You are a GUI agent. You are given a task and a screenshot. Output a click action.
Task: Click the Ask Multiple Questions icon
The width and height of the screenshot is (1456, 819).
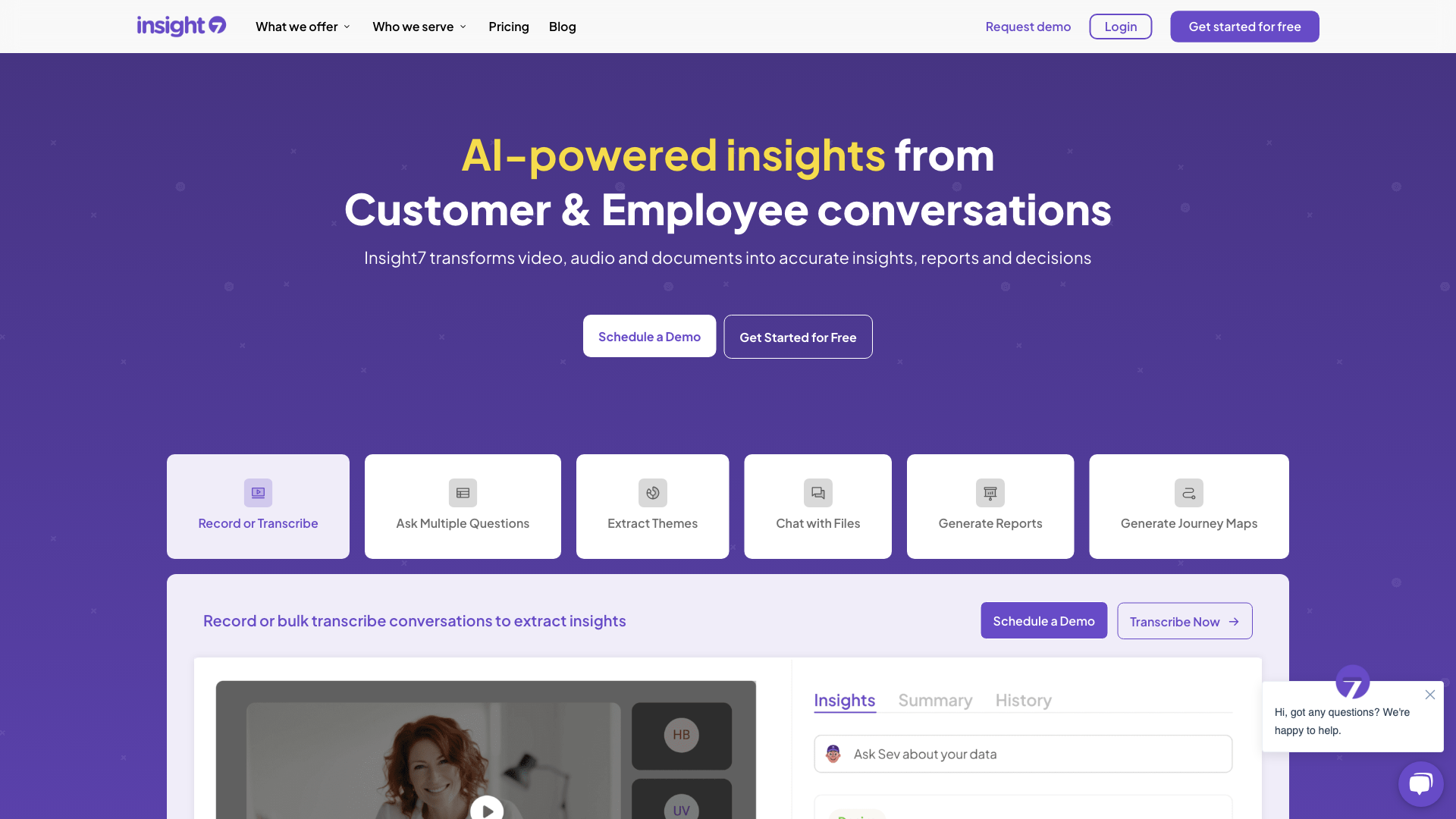coord(462,493)
